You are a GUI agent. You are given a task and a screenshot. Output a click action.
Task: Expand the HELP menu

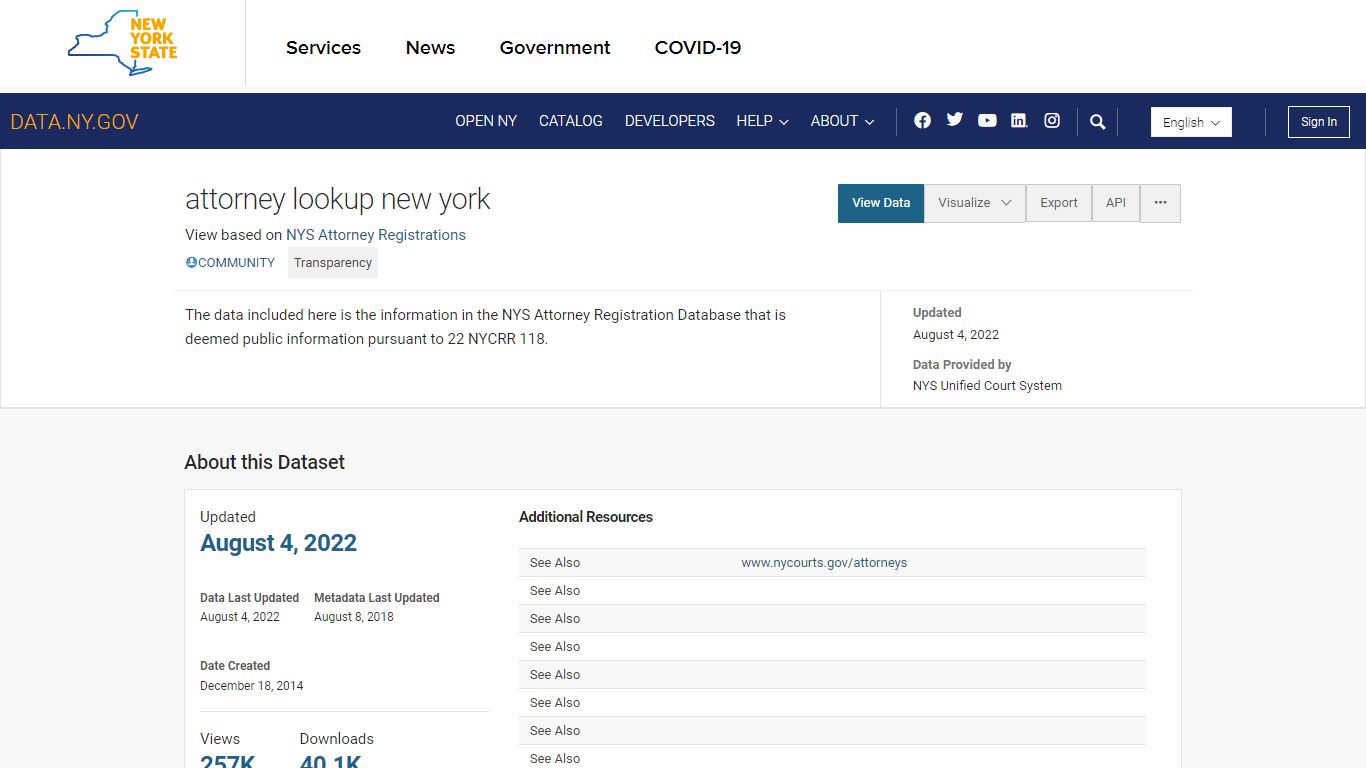(x=762, y=121)
